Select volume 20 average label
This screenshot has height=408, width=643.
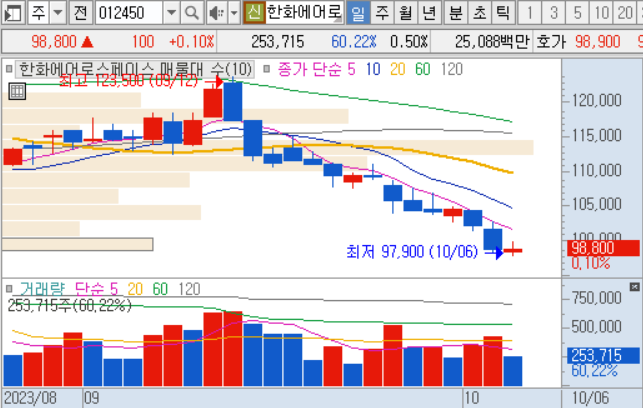click(135, 289)
